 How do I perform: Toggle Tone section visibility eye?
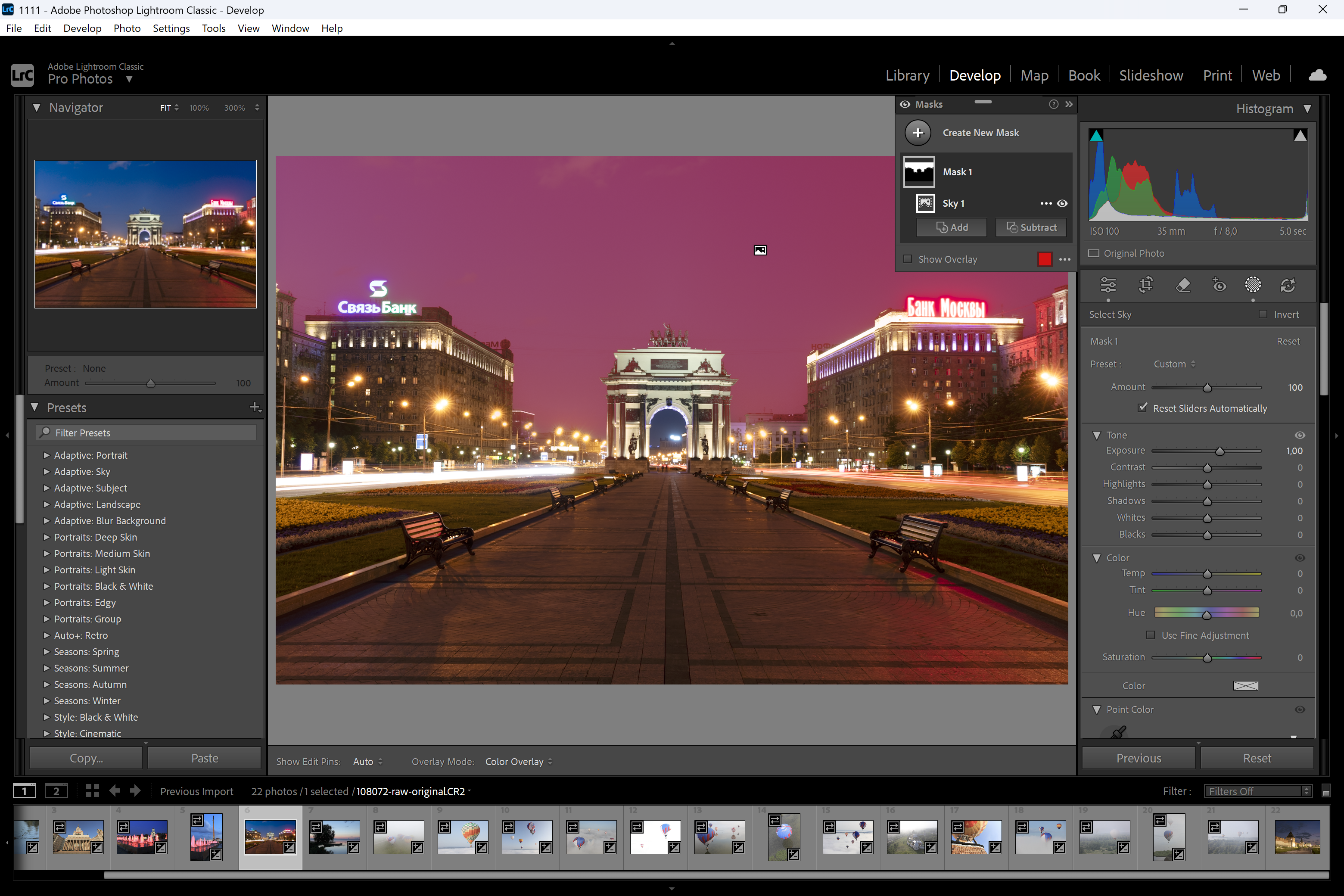(1300, 436)
